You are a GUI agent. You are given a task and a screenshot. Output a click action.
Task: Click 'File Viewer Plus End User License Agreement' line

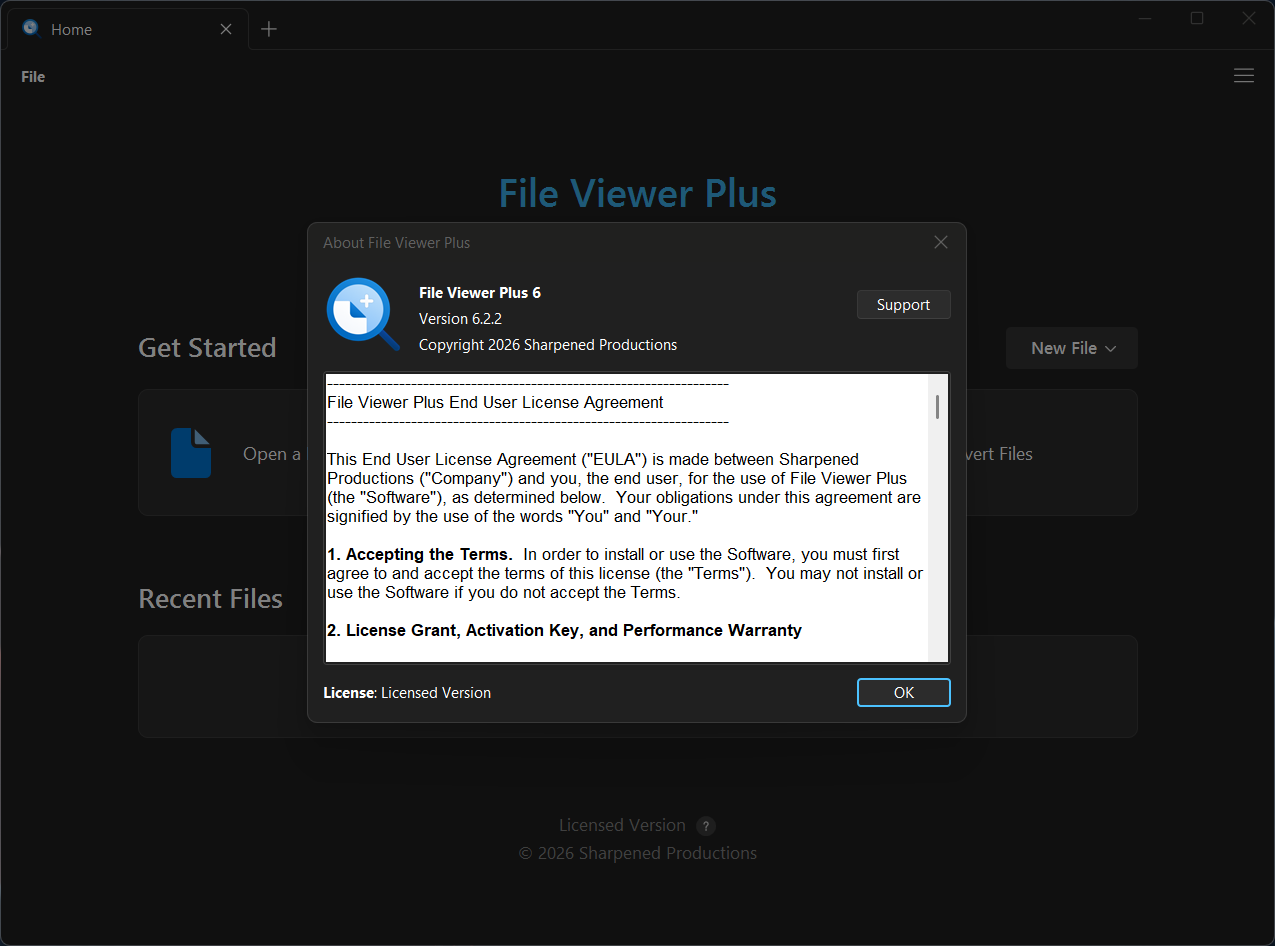pos(495,402)
